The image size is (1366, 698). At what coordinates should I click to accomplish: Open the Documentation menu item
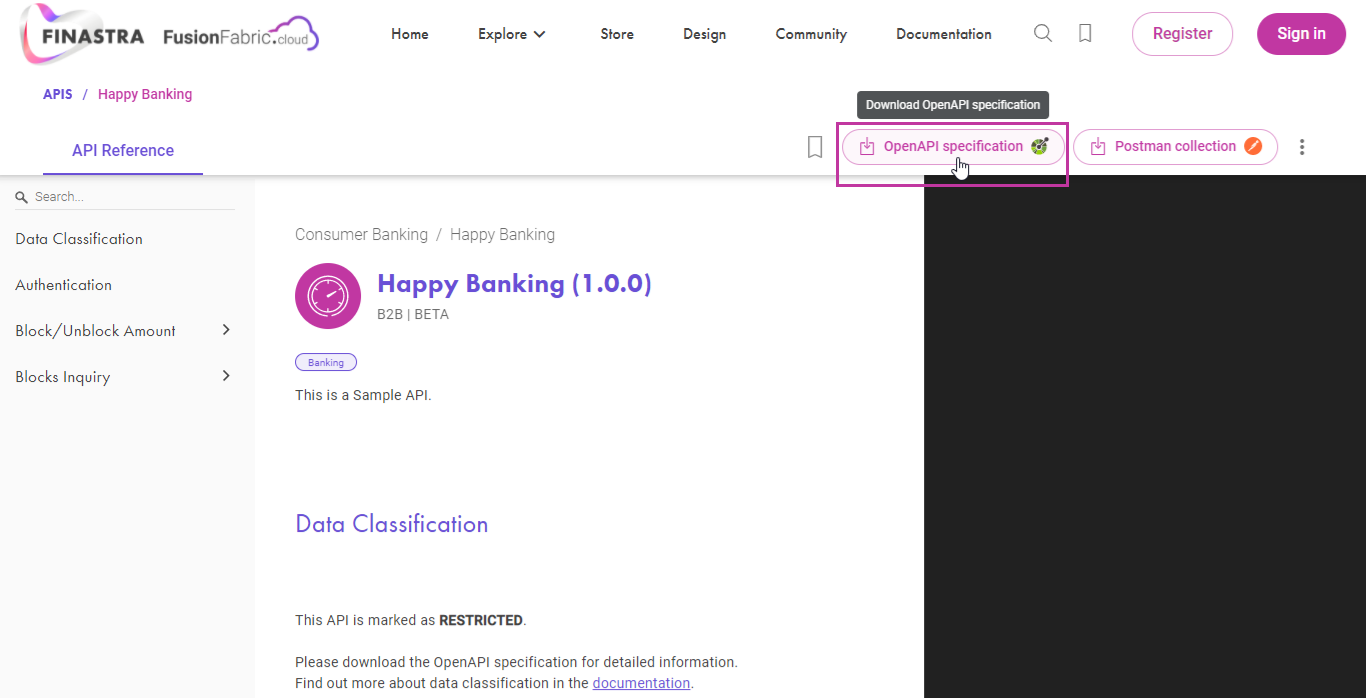click(x=944, y=34)
